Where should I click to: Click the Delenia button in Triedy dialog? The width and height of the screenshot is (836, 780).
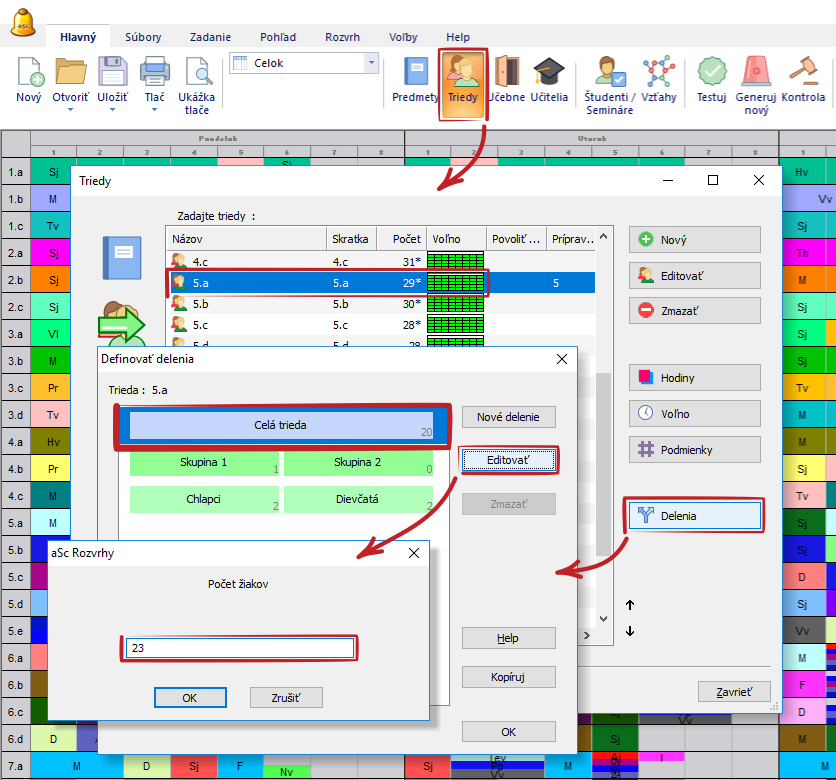(x=695, y=516)
